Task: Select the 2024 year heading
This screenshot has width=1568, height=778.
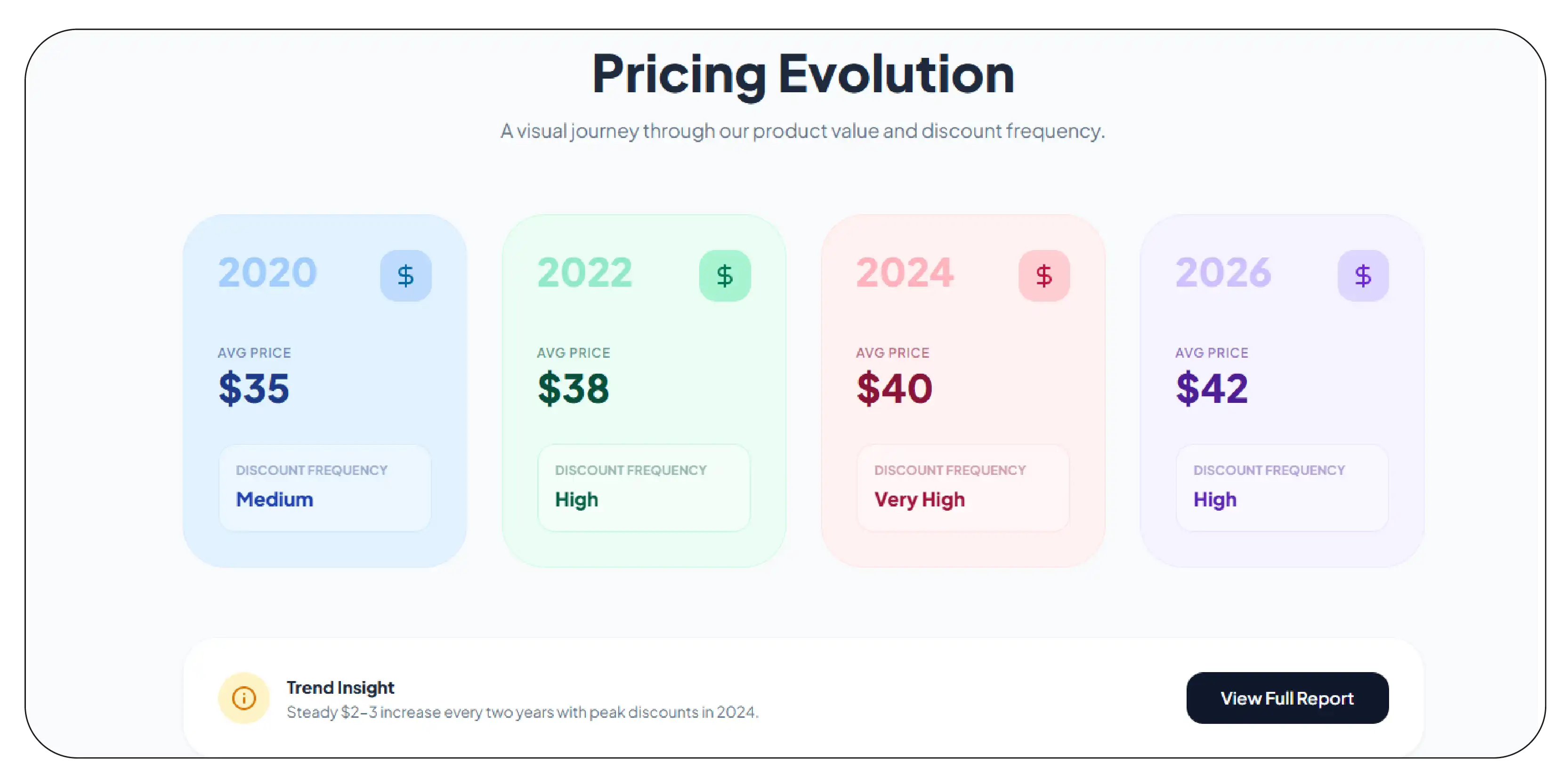Action: tap(904, 274)
